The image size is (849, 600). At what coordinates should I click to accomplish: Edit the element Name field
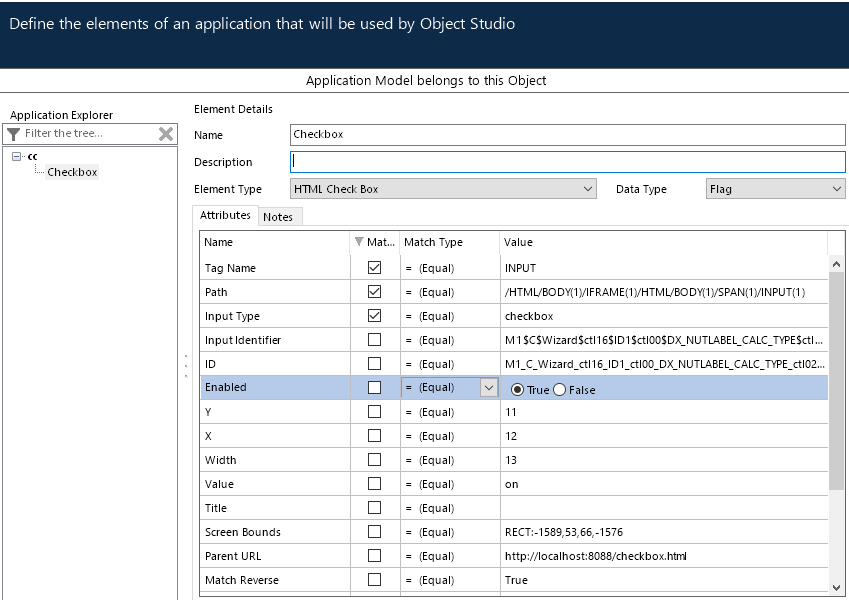tap(567, 134)
